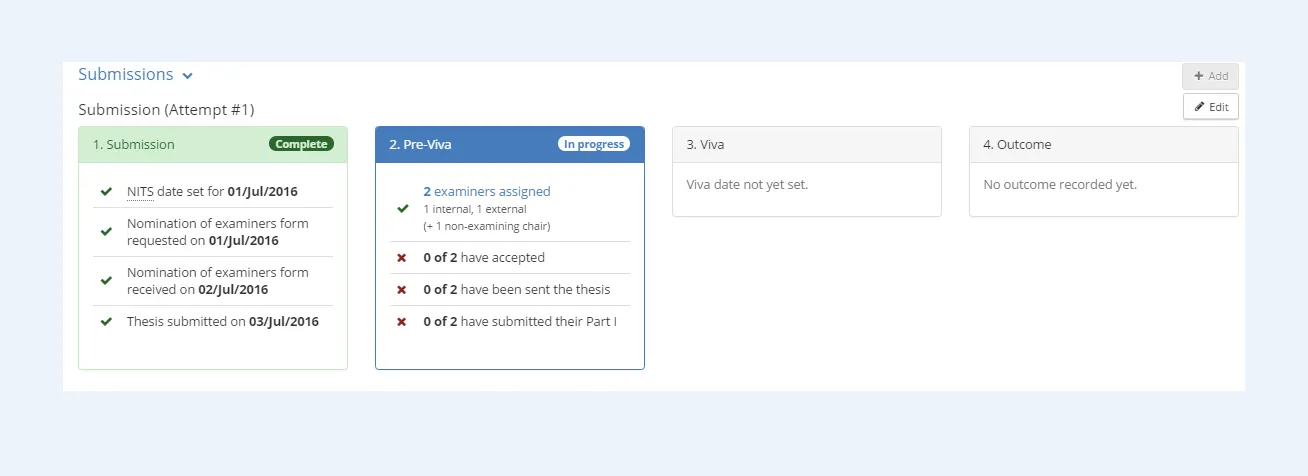Image resolution: width=1308 pixels, height=476 pixels.
Task: Select the 2. Pre-Viva stage header
Action: pos(420,145)
